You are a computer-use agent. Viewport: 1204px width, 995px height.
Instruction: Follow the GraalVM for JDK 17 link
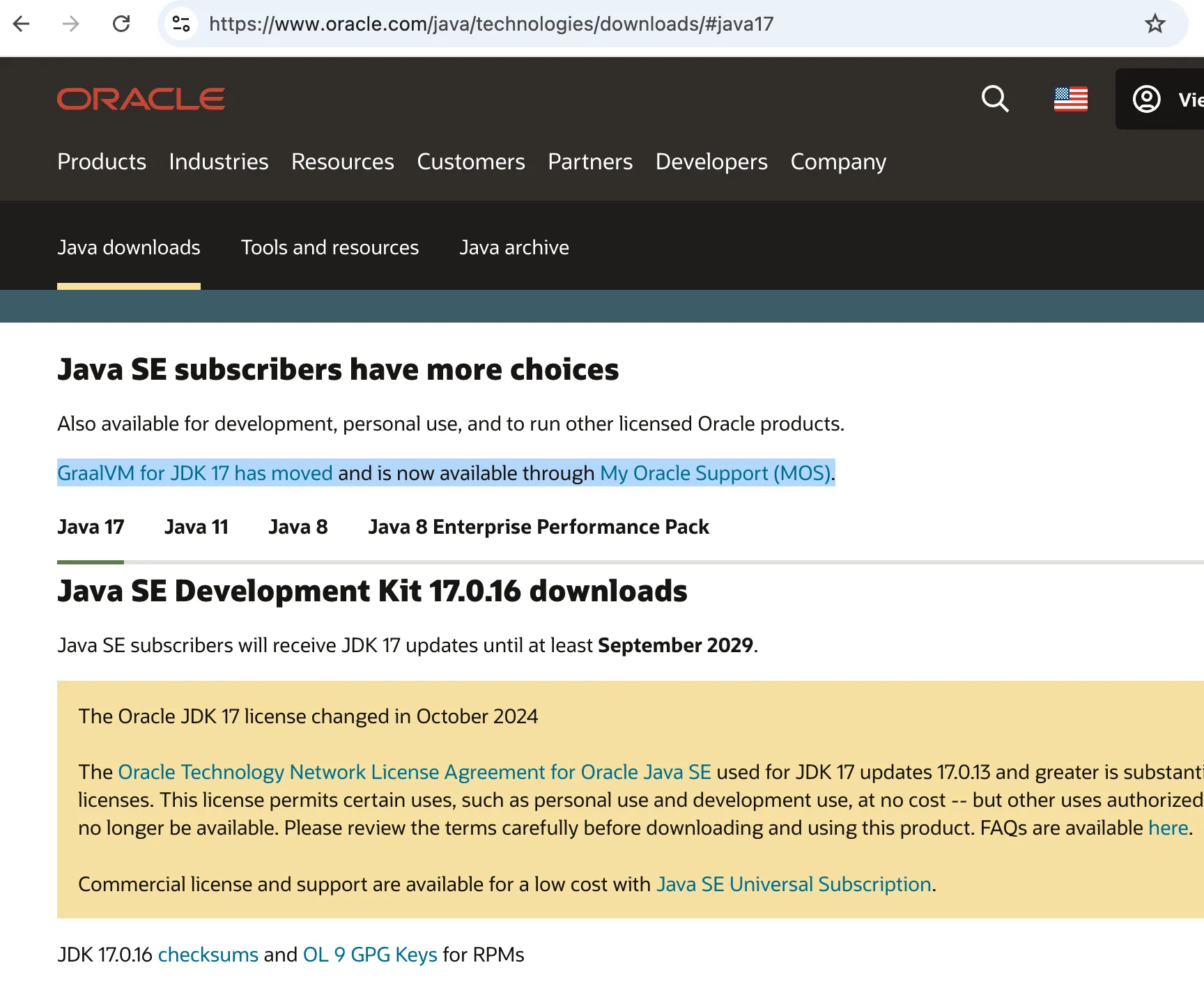(x=194, y=473)
